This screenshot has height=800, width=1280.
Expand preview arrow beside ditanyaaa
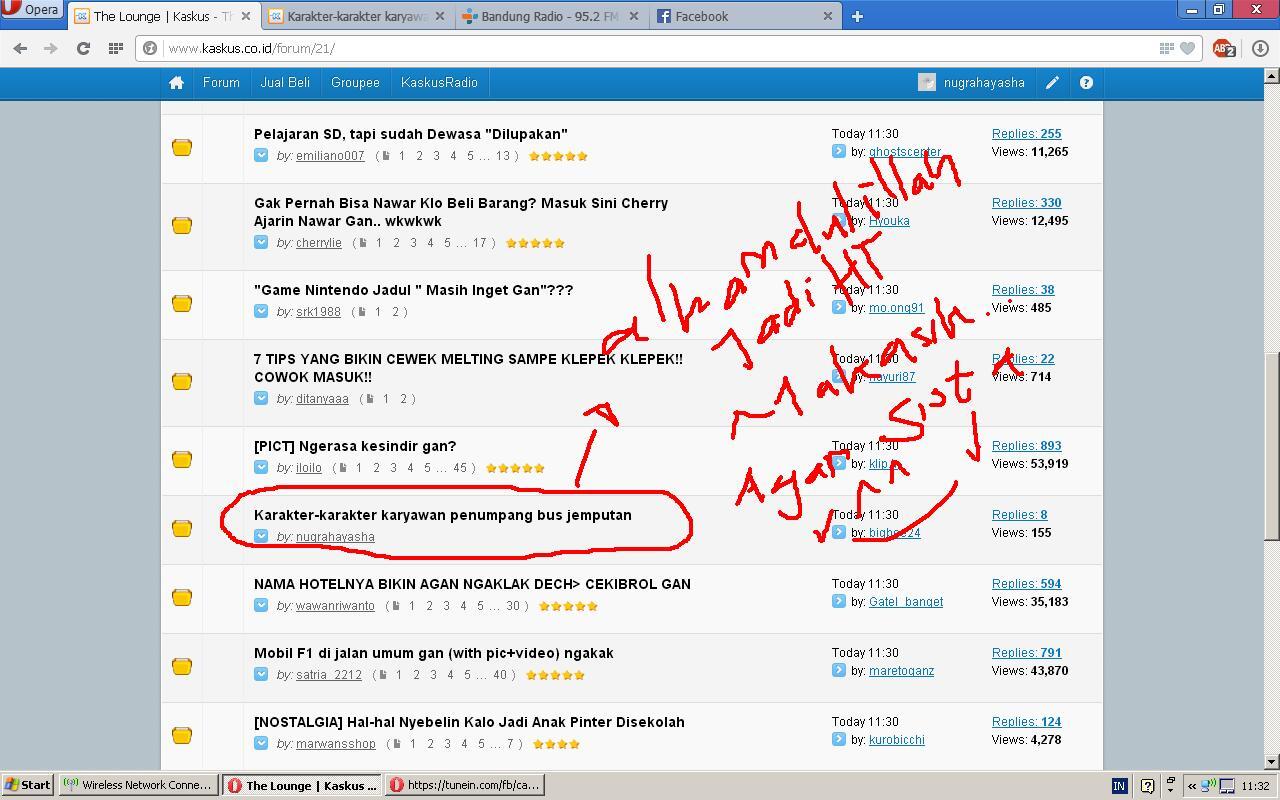[x=261, y=398]
